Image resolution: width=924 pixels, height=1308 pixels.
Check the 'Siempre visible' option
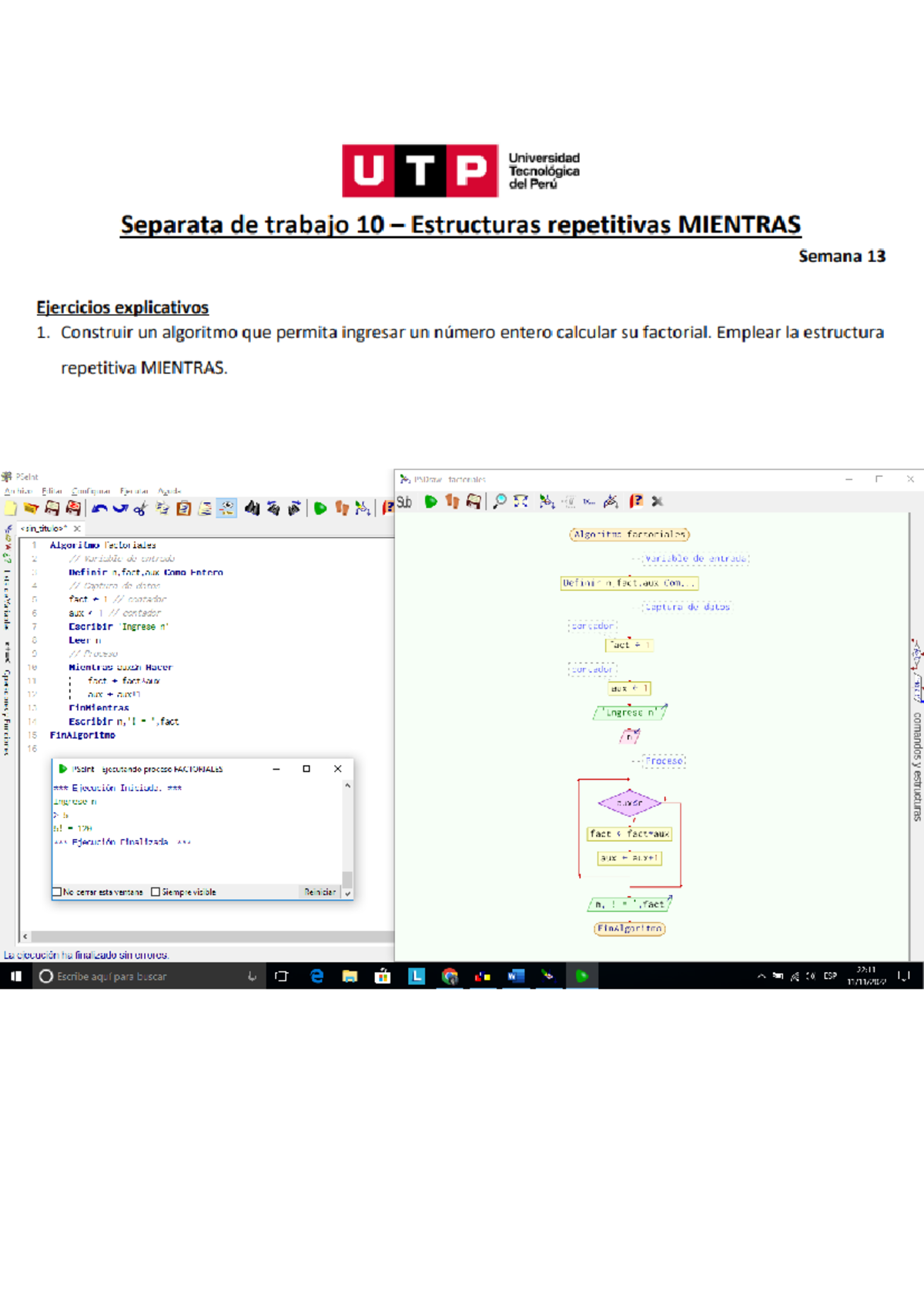click(156, 892)
